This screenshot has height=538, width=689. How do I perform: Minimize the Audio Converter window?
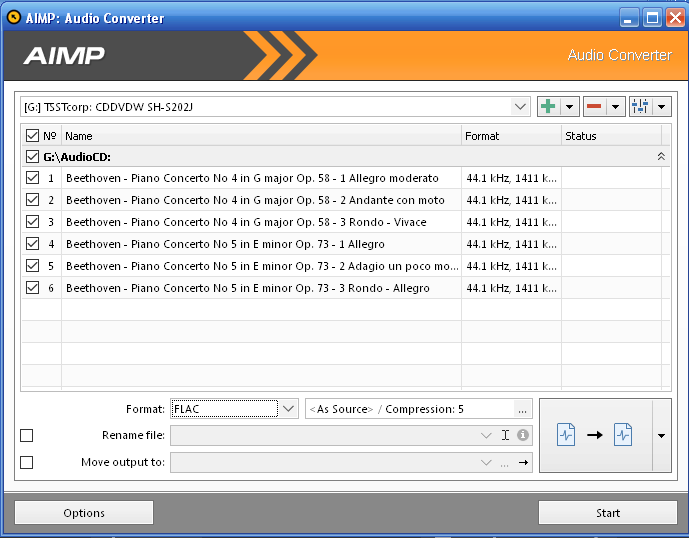(629, 18)
